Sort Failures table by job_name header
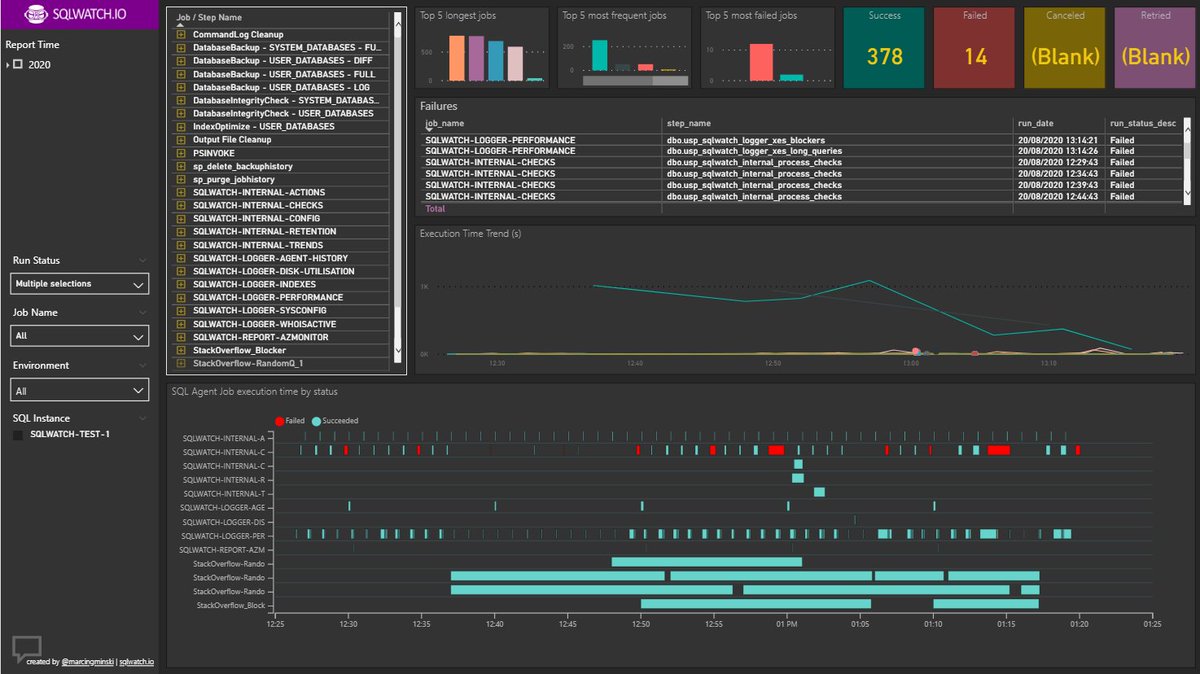 (x=446, y=123)
